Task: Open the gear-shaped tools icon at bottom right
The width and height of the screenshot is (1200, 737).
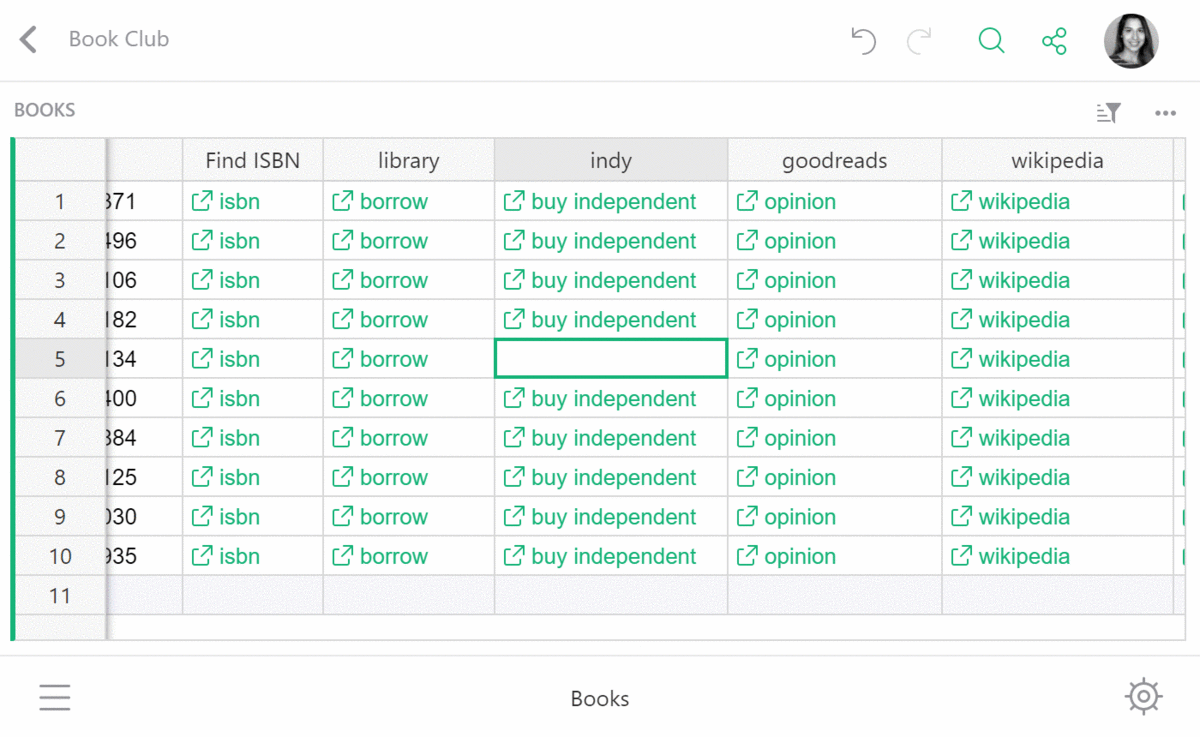Action: [1143, 696]
